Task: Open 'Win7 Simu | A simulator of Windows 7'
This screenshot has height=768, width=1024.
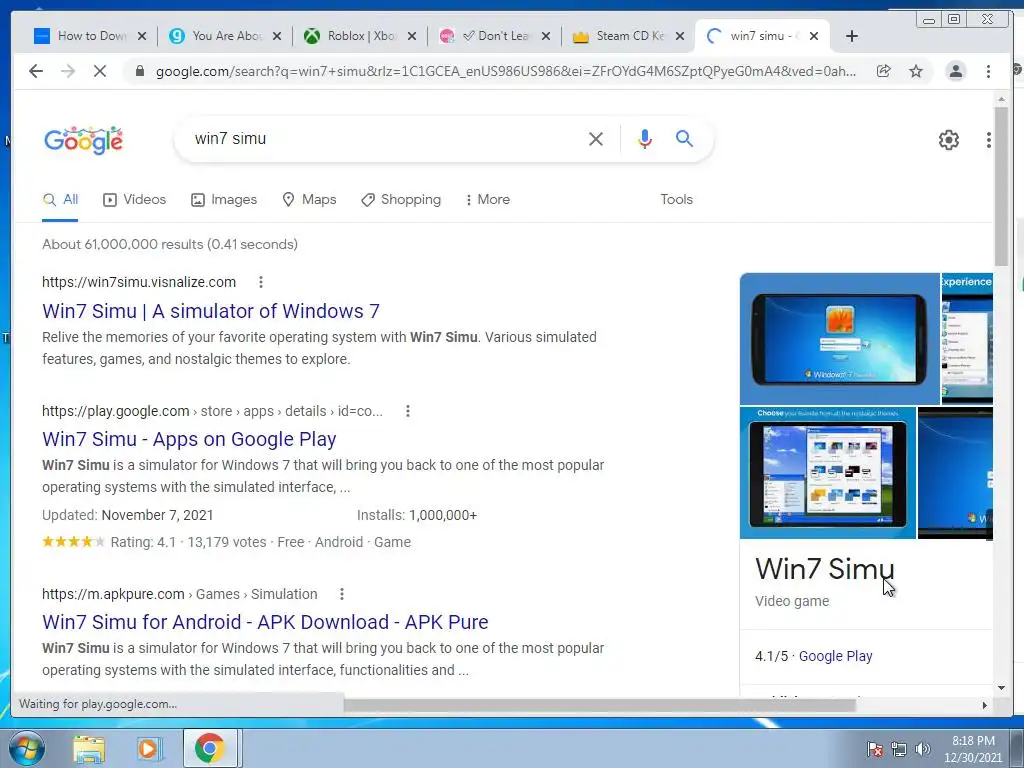Action: [x=210, y=311]
